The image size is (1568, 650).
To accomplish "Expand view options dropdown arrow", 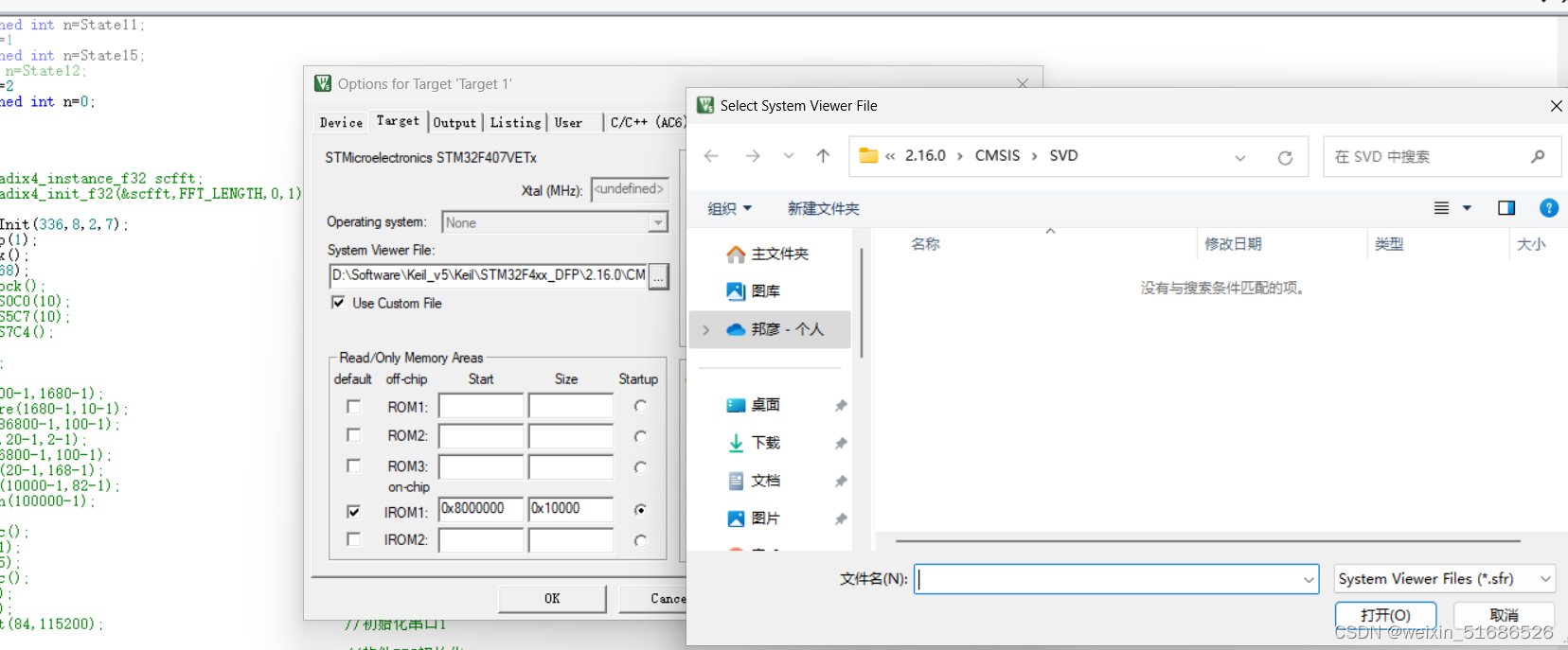I will point(1467,208).
